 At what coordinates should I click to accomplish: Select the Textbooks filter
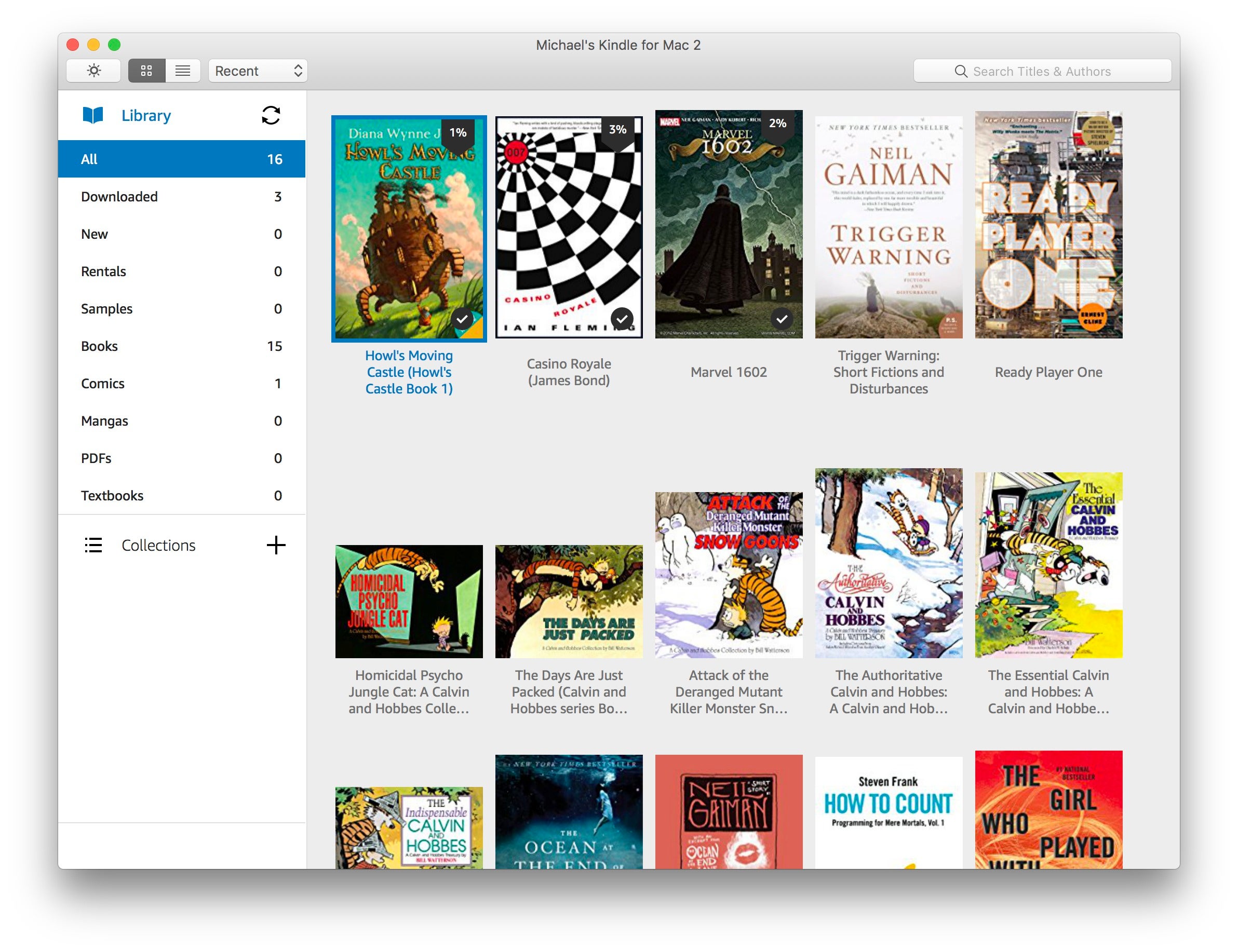(181, 496)
